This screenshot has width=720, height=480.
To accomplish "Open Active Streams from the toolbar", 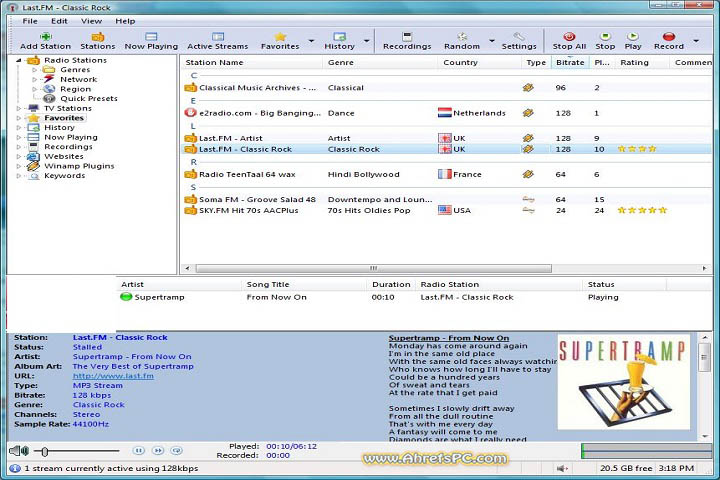I will click(x=218, y=40).
